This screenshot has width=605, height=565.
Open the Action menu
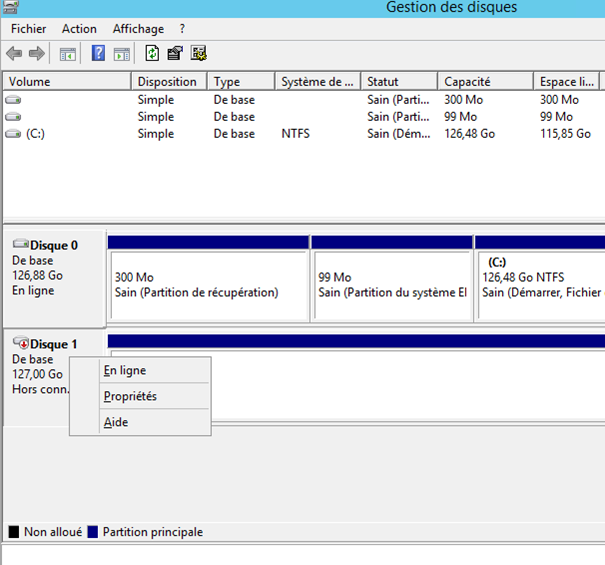(79, 29)
